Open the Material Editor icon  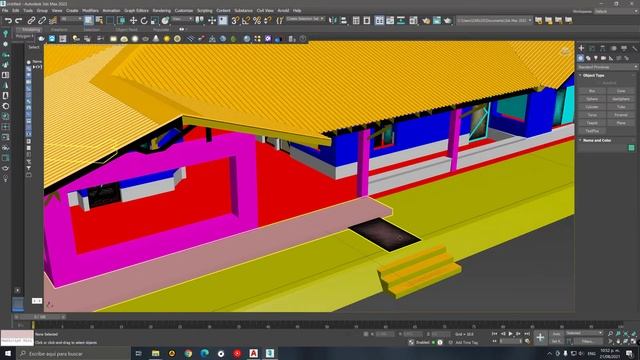[413, 20]
